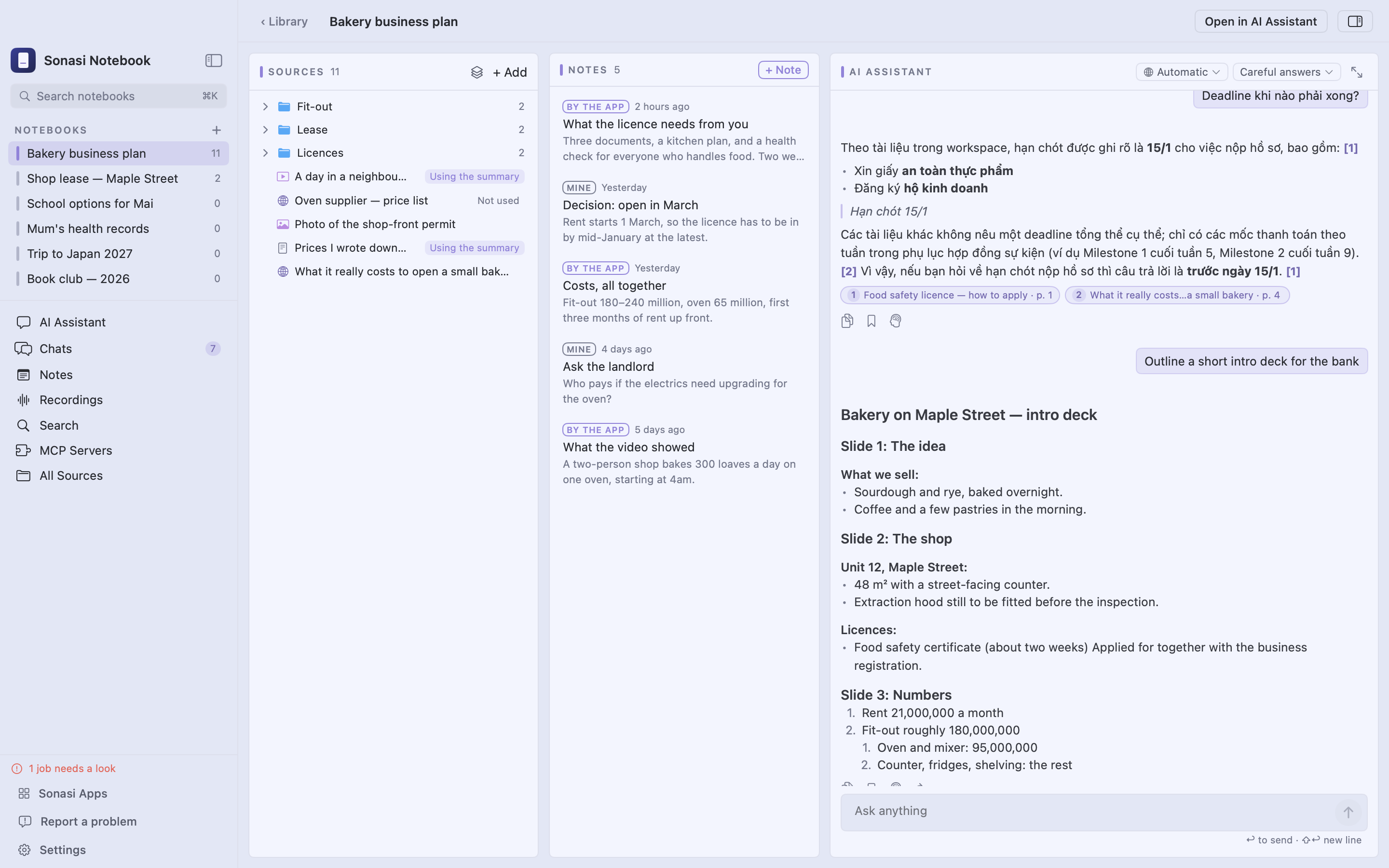Open the Automatic language dropdown

[x=1181, y=72]
